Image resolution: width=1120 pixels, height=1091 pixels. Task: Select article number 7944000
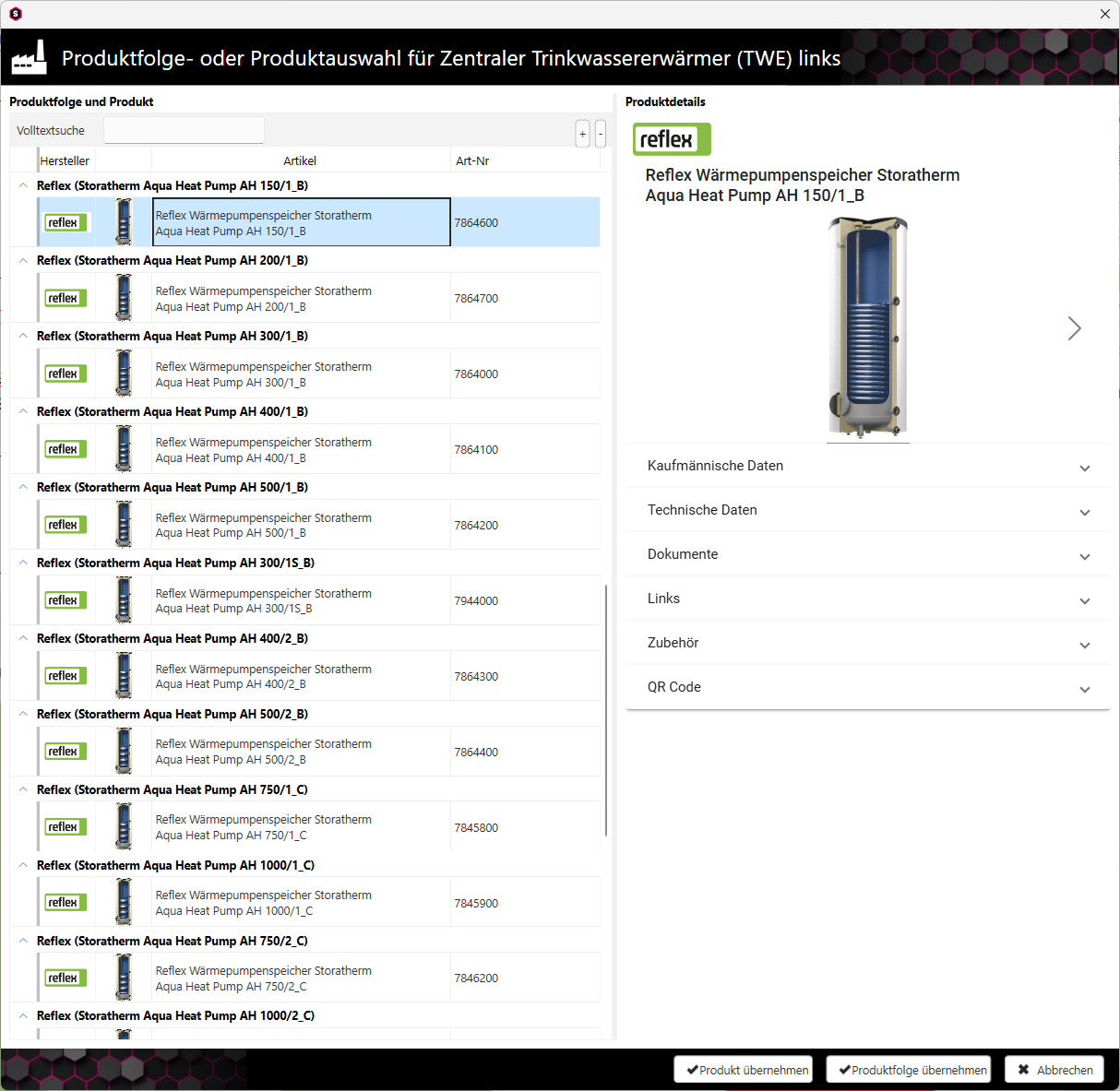[x=476, y=600]
